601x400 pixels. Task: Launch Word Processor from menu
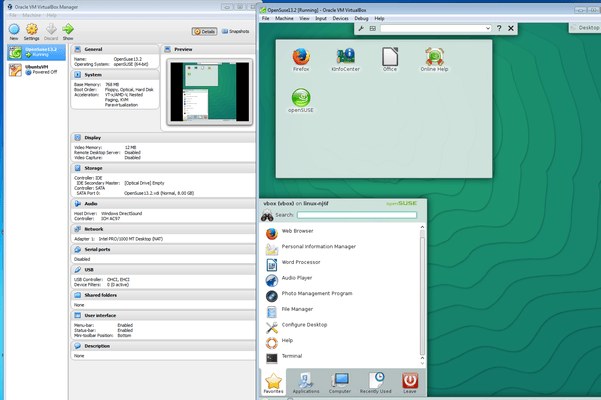(x=341, y=263)
